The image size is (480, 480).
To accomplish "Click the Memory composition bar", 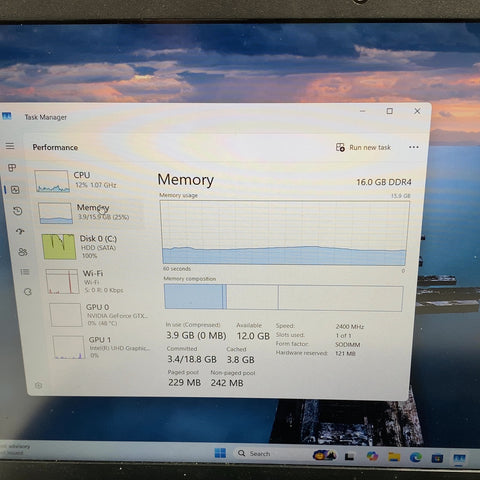I will [x=283, y=297].
